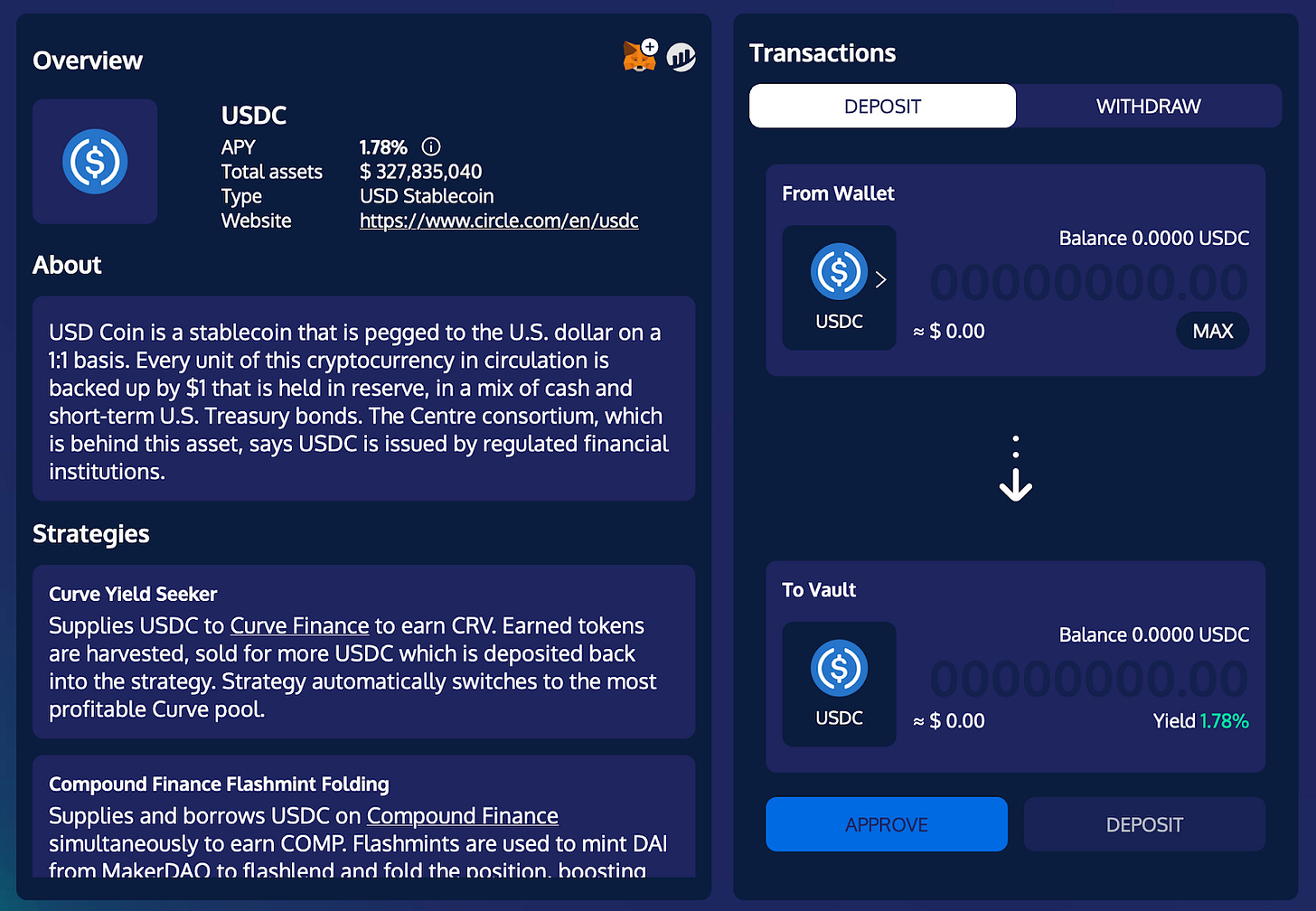This screenshot has height=911, width=1316.
Task: Click the info icon next to the APY value
Action: coord(431,146)
